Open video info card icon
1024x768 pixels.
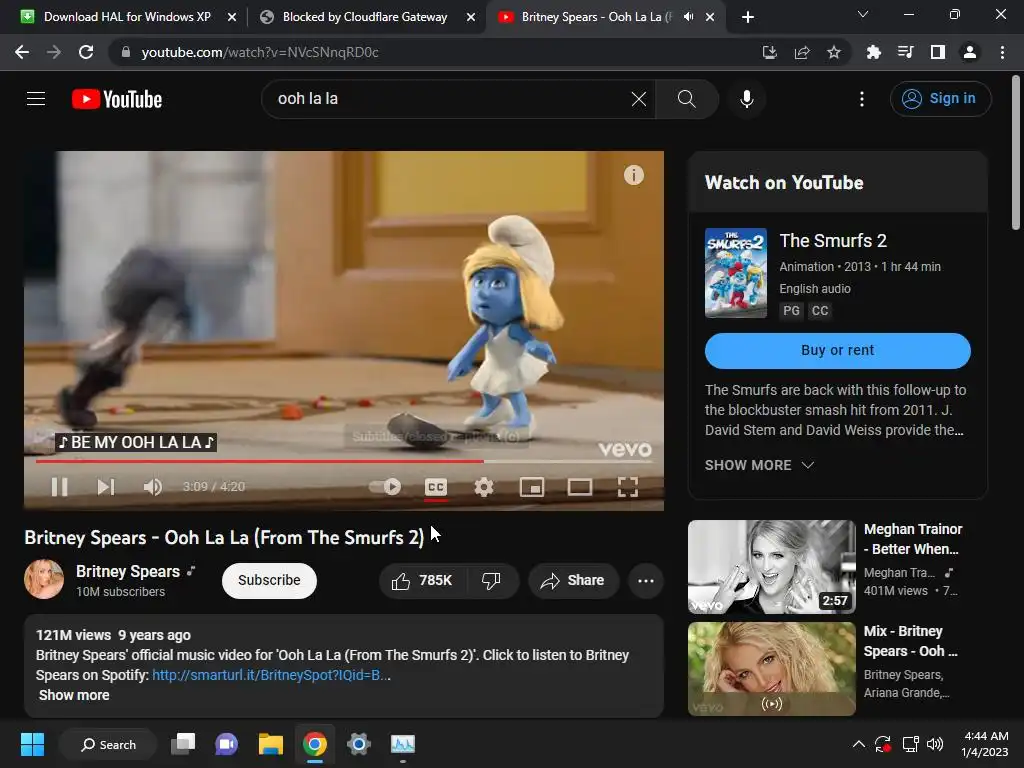[x=633, y=175]
